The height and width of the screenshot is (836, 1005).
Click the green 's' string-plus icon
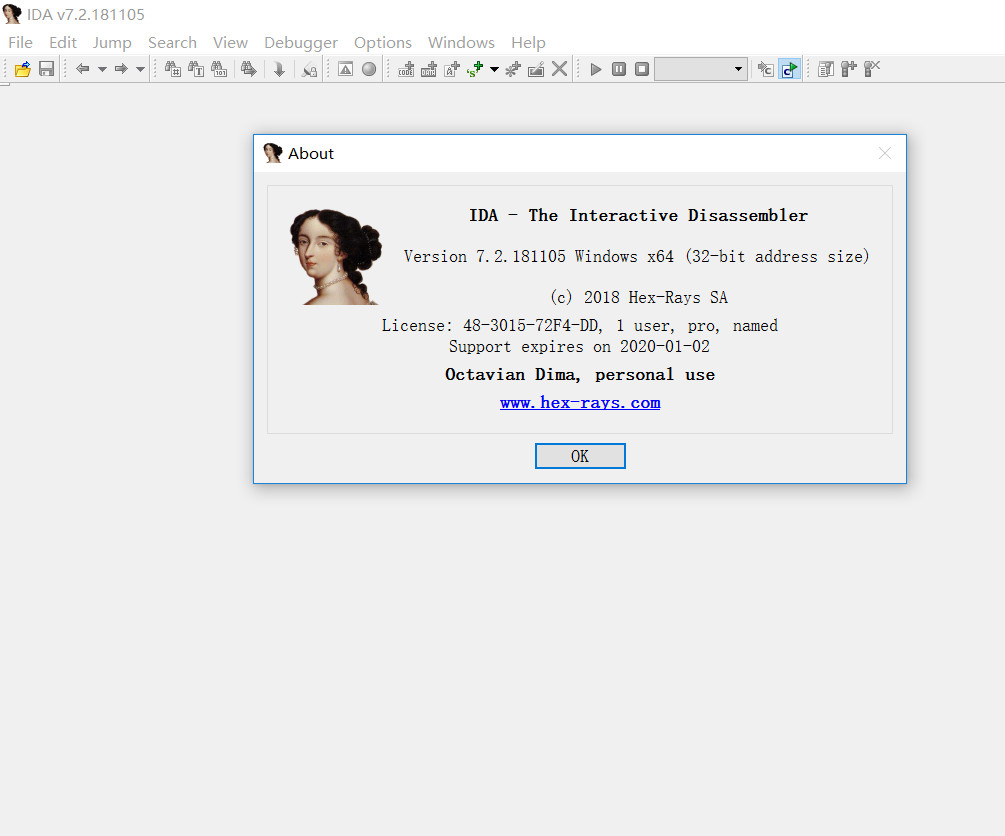coord(475,69)
